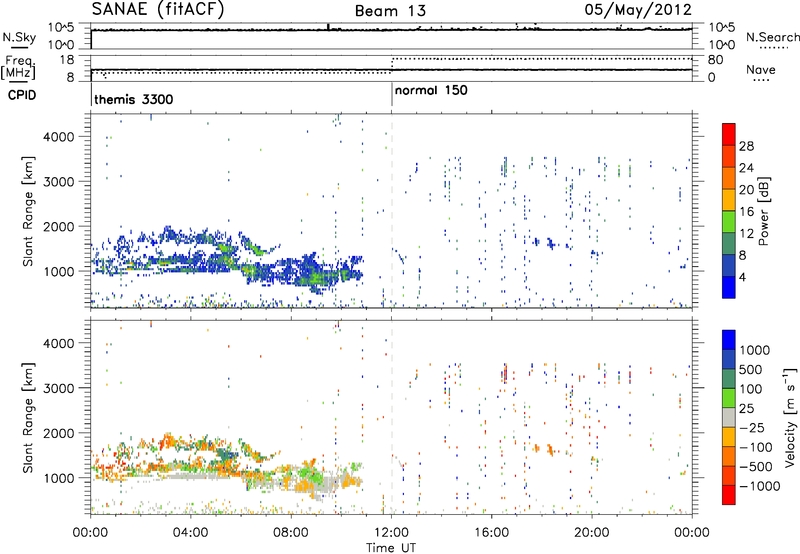The image size is (800, 554).
Task: Click the 'Power [dB]' colorbar title
Action: tap(764, 211)
